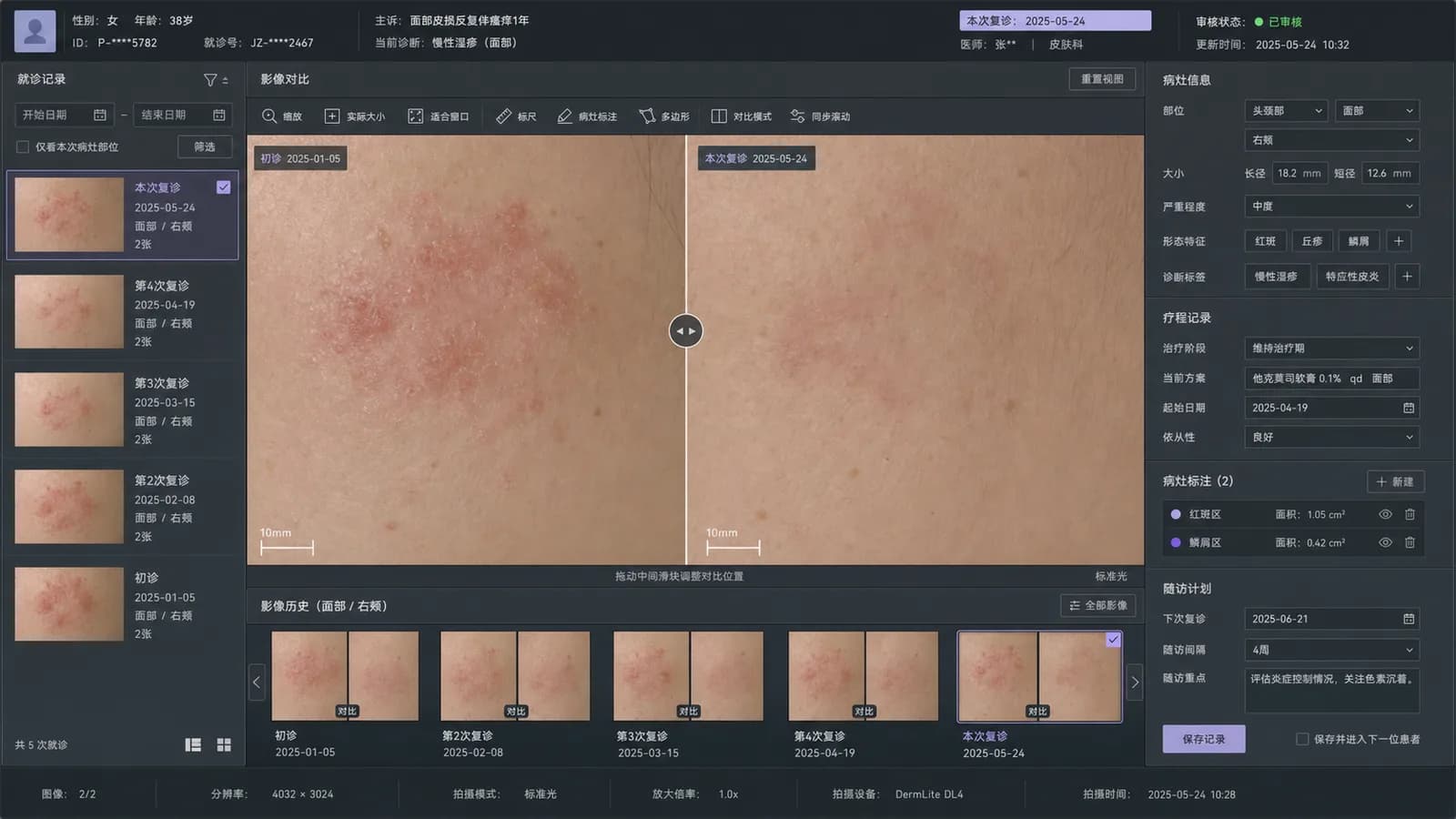Toggle visibility of the 鳞屑区 annotation
Screen dimensions: 1456x819
[1385, 542]
